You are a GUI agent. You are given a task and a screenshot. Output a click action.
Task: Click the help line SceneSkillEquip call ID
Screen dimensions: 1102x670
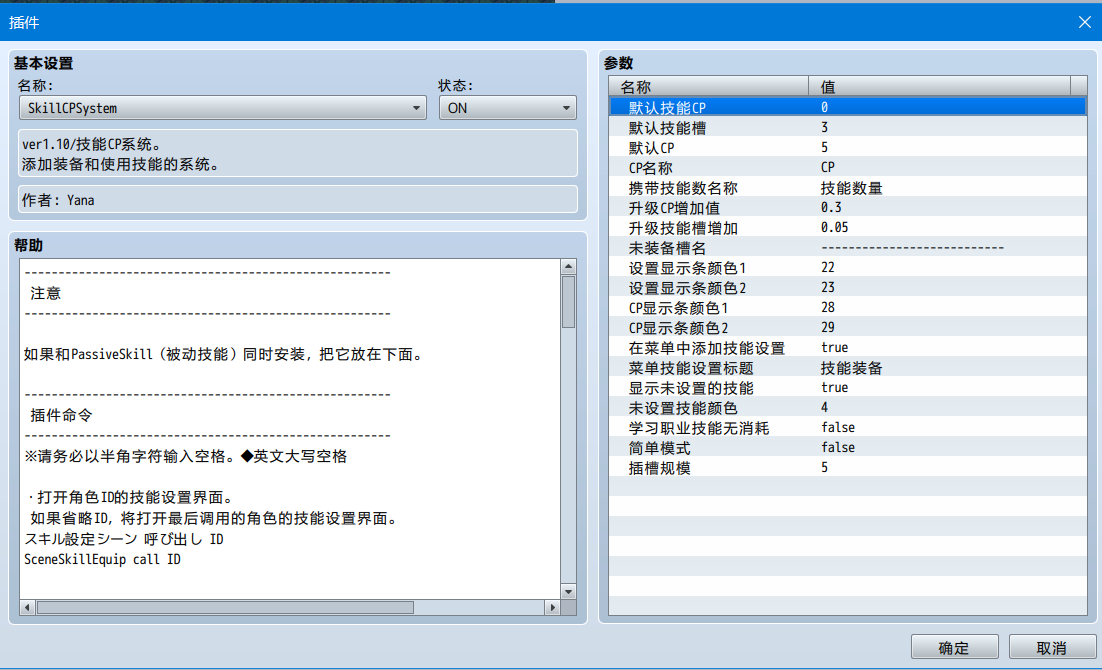(x=103, y=560)
